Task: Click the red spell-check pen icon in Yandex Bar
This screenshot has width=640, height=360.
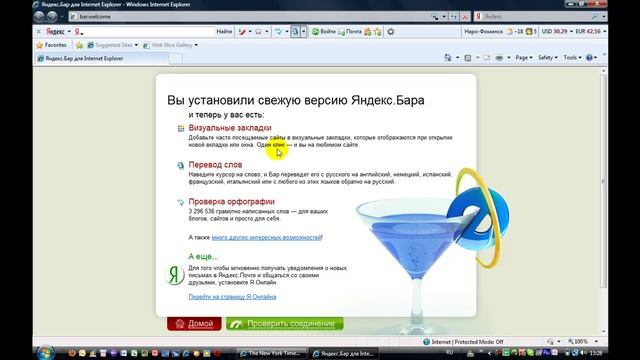Action: pos(242,31)
